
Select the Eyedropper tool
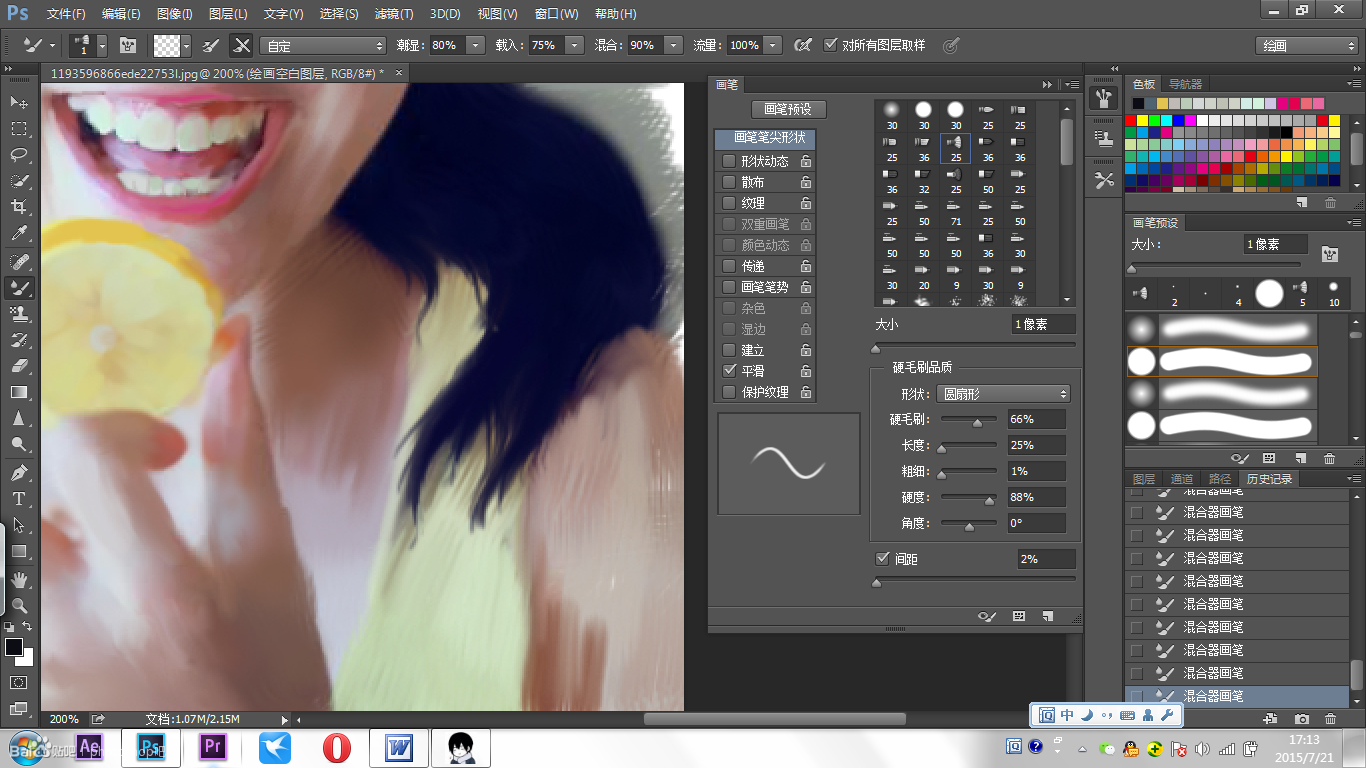click(x=19, y=233)
